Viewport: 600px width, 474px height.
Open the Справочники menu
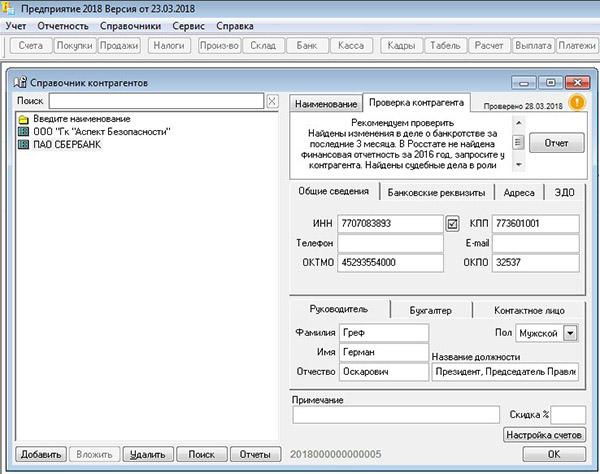[x=131, y=24]
